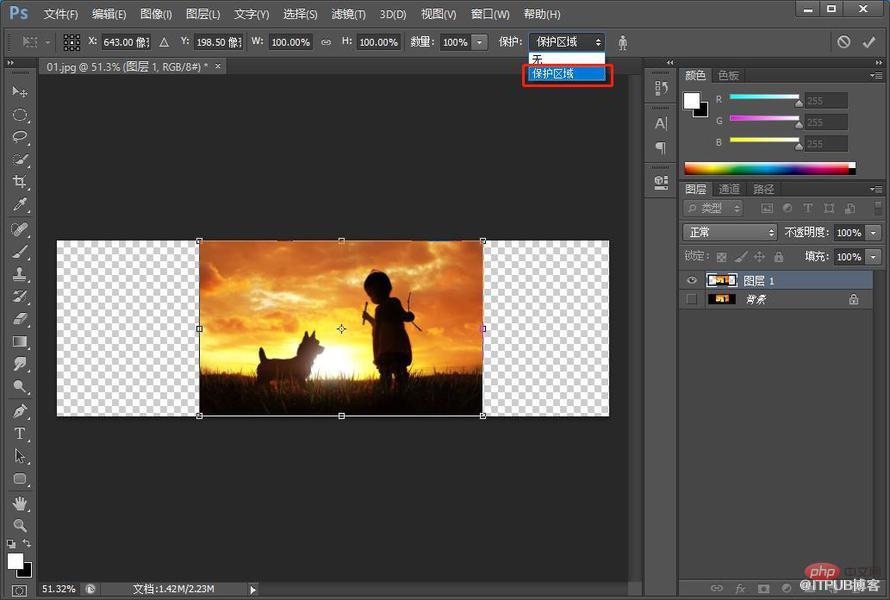Select the Move tool
The height and width of the screenshot is (600, 890).
coord(20,91)
